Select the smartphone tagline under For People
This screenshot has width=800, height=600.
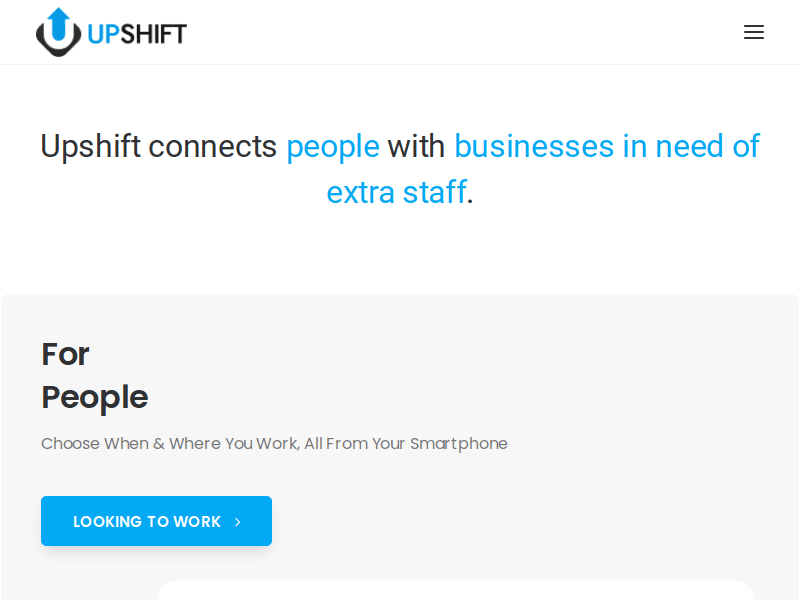(x=274, y=443)
